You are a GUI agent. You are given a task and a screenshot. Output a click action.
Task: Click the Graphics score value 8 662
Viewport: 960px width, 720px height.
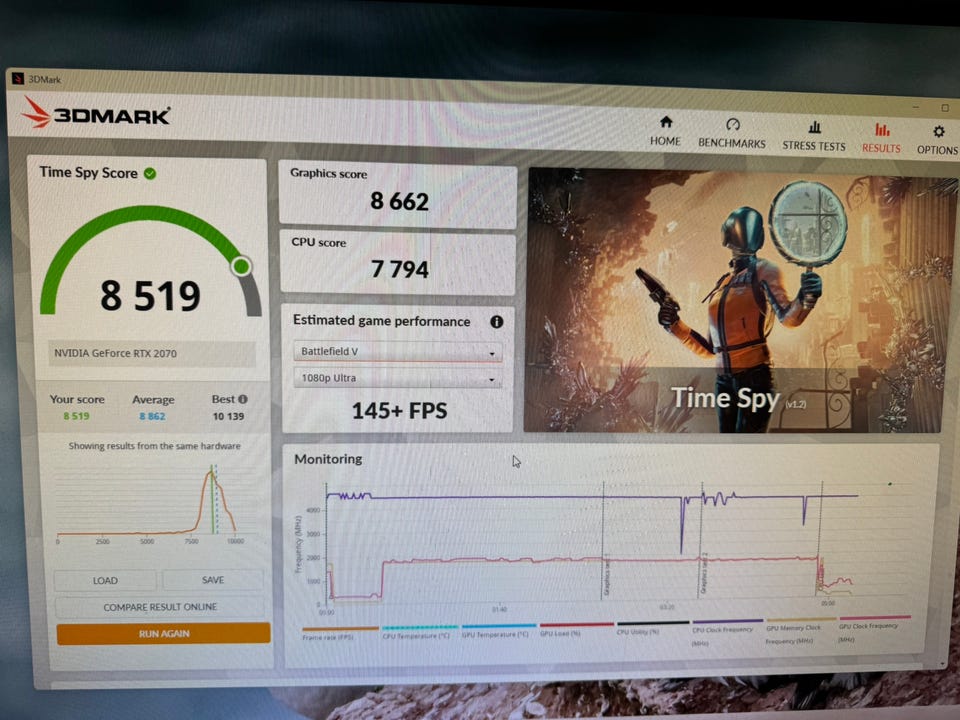click(400, 201)
